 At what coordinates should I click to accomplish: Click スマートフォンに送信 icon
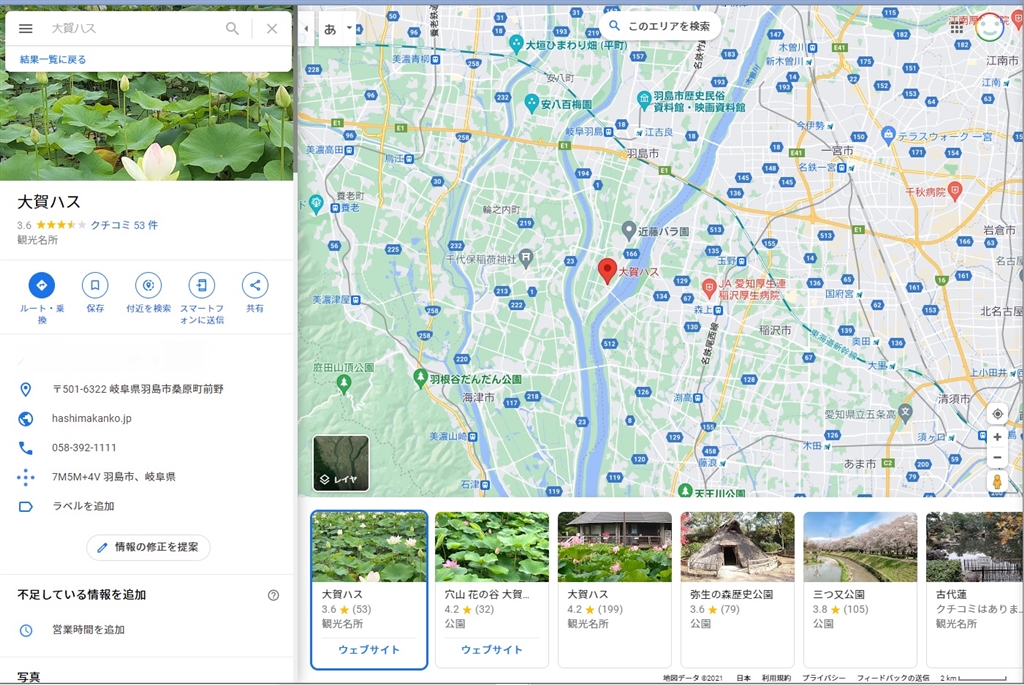202,285
